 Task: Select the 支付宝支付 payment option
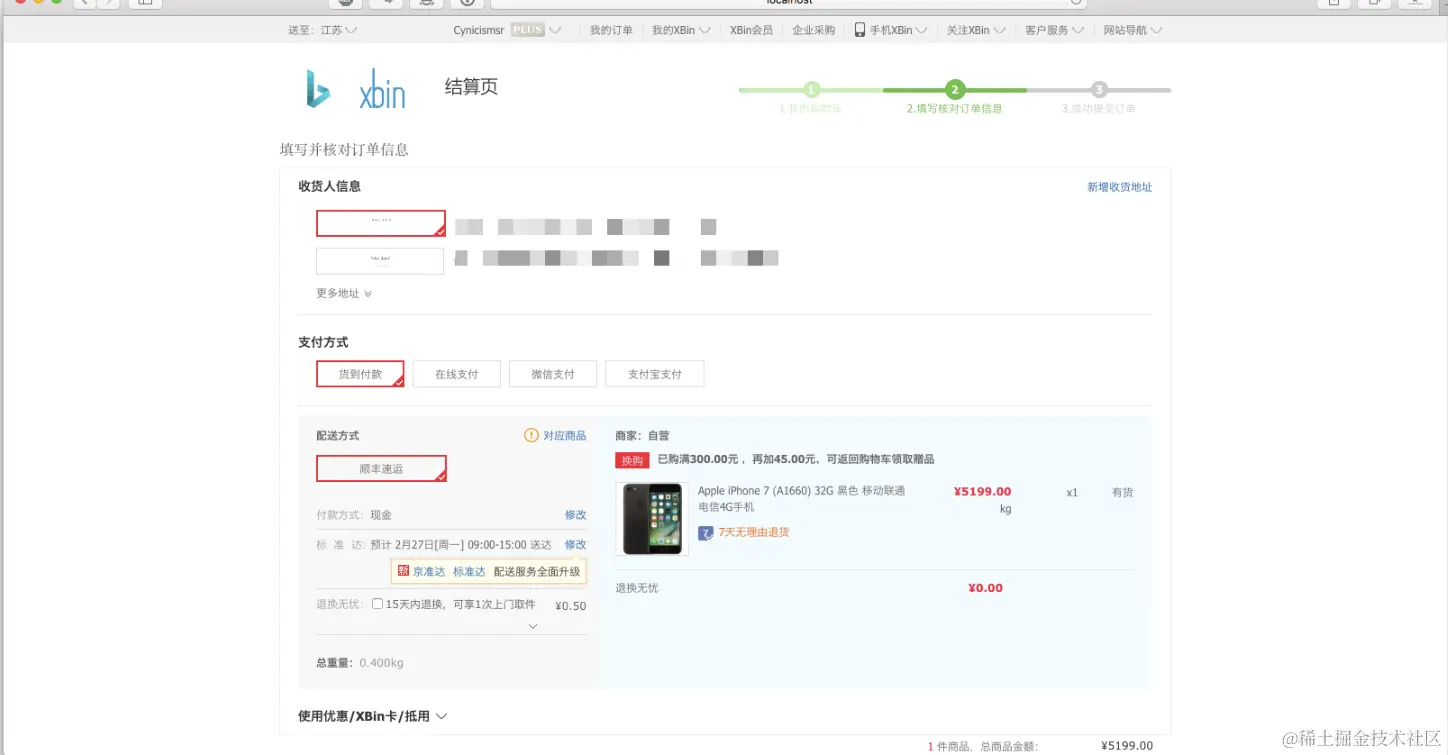(x=655, y=374)
